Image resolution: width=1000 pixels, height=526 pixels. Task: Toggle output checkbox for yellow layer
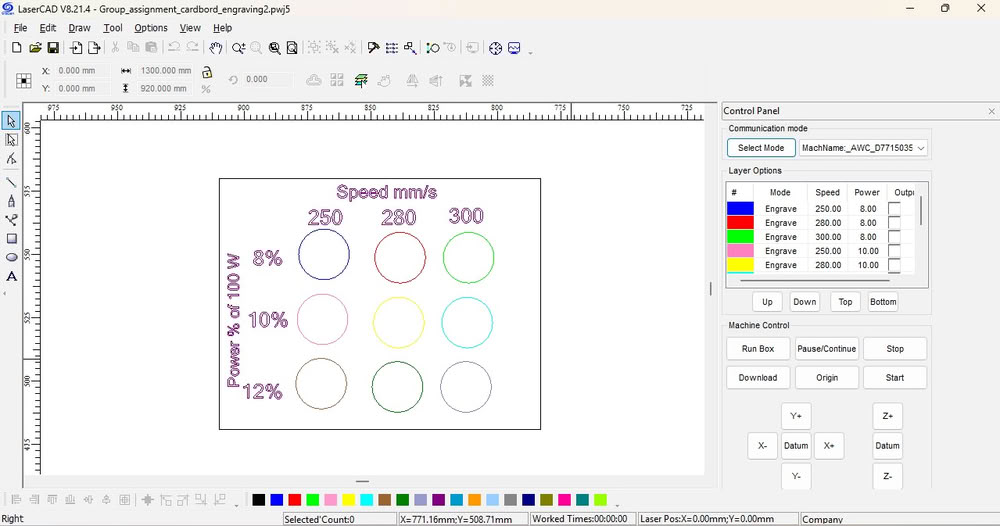pos(894,265)
